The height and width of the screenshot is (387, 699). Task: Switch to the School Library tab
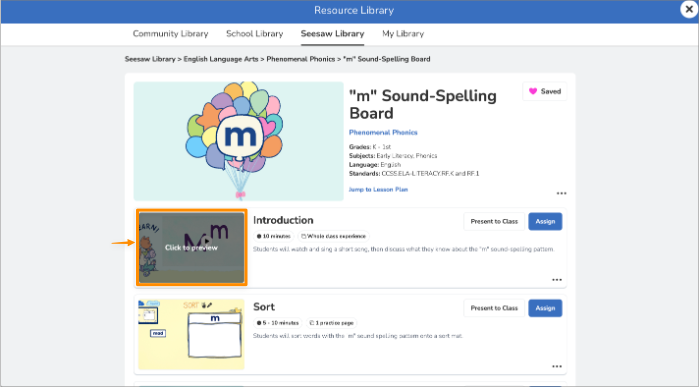coord(255,34)
